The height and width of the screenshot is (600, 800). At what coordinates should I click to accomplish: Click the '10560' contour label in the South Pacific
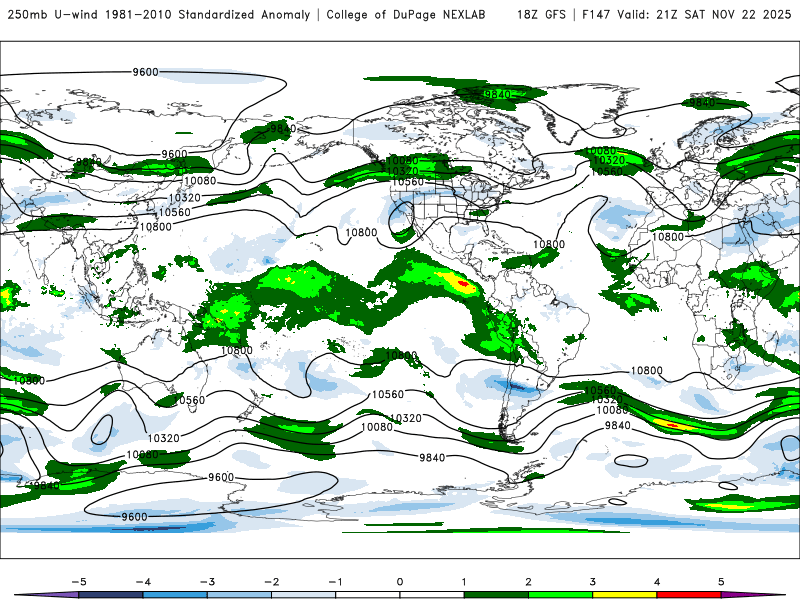(388, 394)
